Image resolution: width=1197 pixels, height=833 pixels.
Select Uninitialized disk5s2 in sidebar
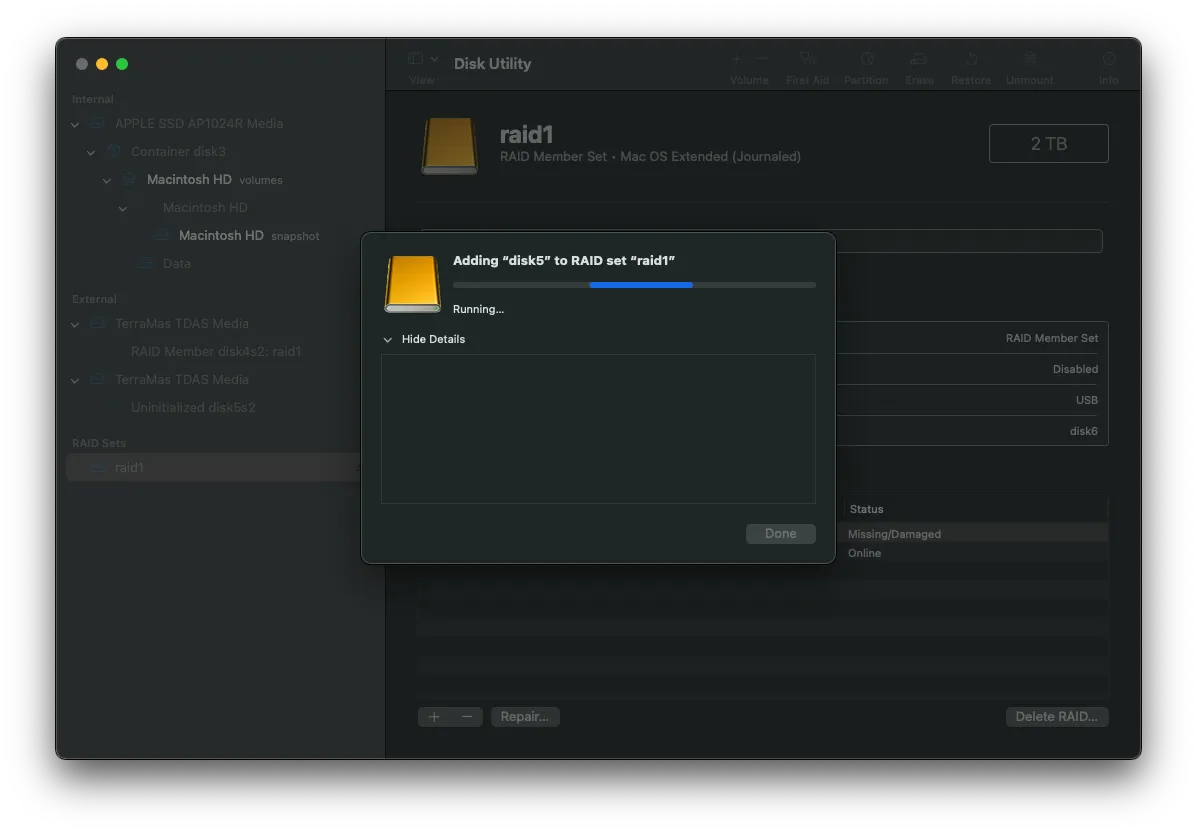click(x=193, y=408)
